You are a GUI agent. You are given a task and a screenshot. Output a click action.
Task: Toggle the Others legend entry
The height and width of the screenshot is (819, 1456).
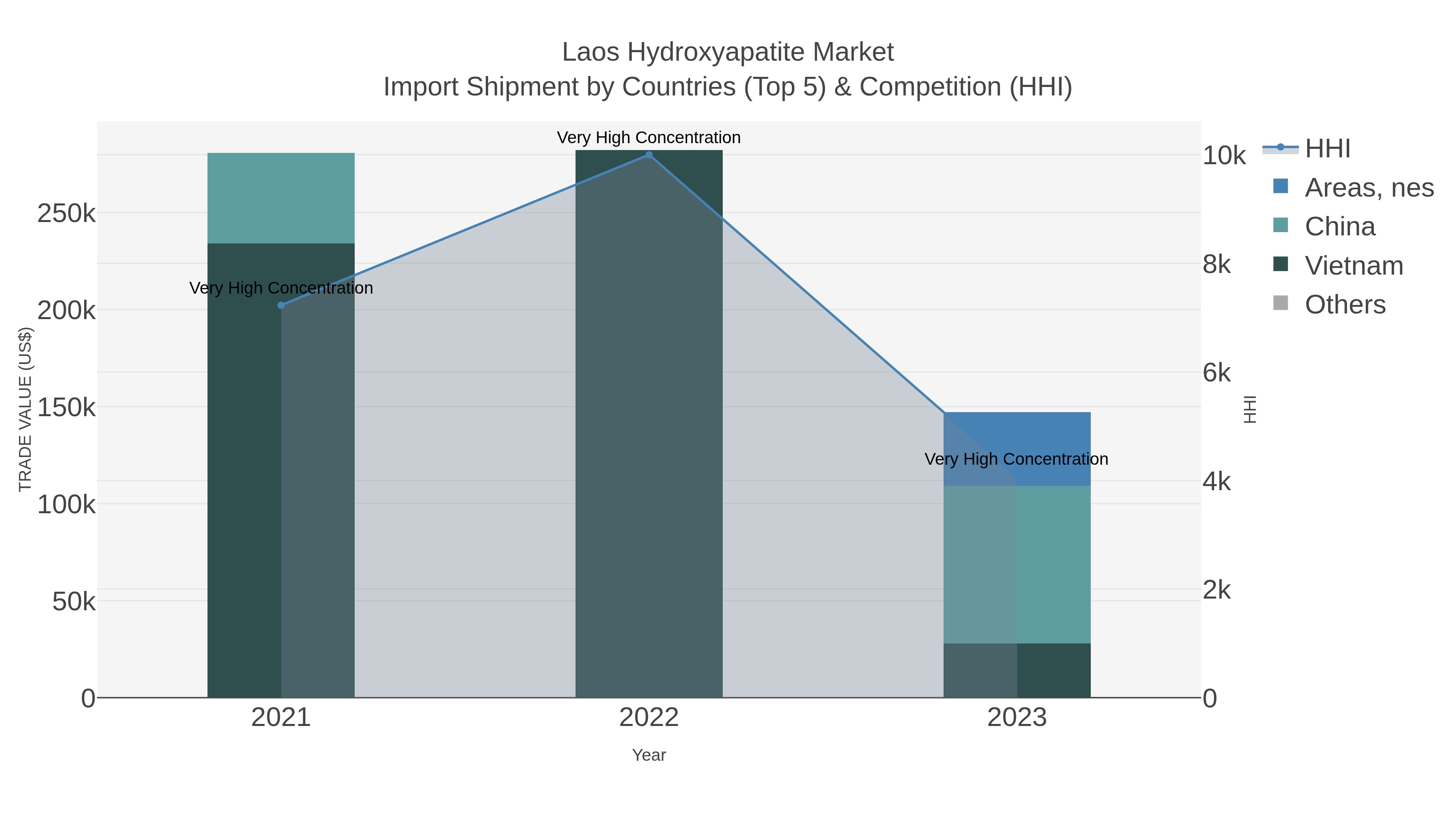[x=1329, y=305]
